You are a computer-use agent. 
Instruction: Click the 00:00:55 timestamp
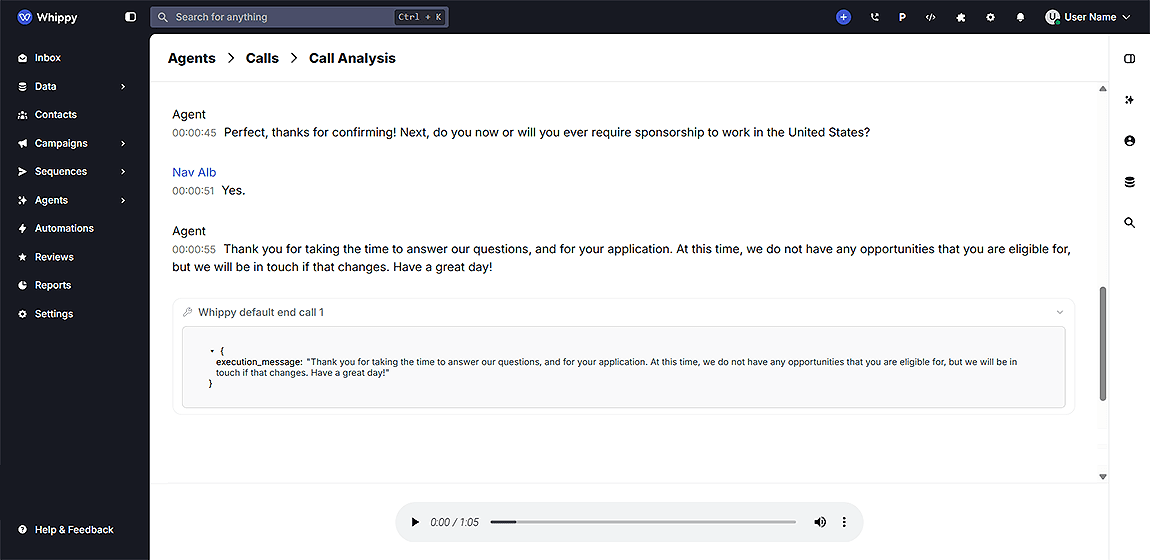[x=194, y=250]
